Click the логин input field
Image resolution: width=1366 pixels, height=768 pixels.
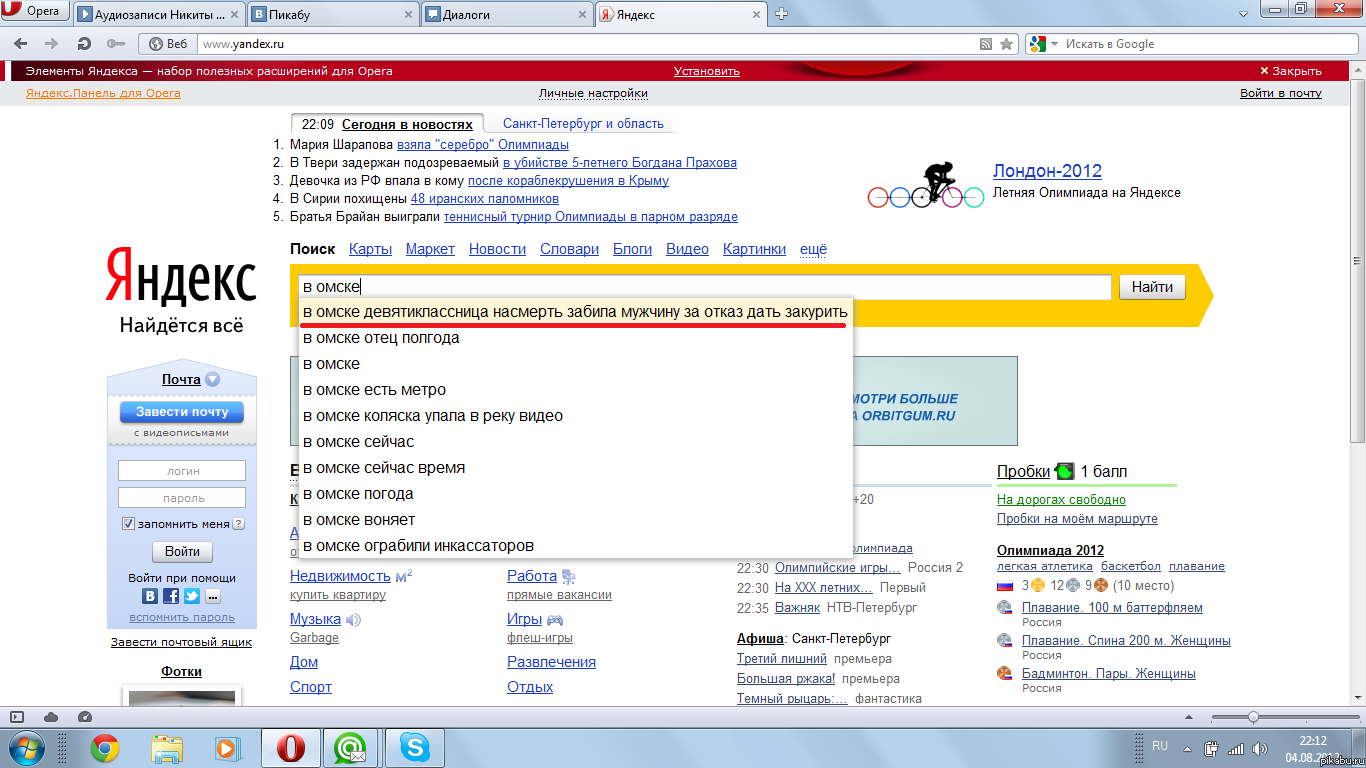tap(182, 471)
